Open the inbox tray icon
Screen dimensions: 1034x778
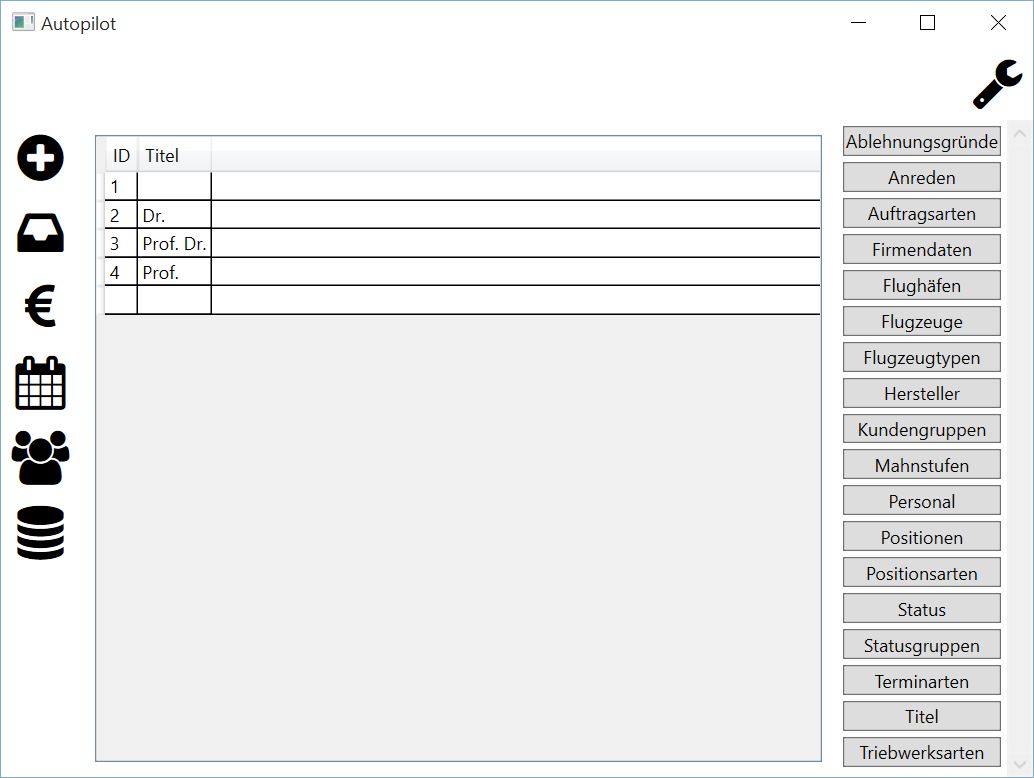[x=40, y=233]
